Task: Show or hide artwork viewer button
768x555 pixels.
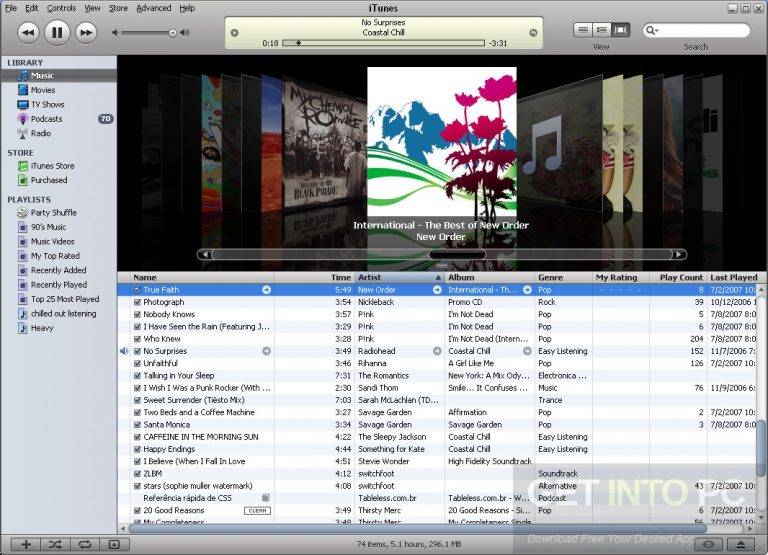Action: (x=114, y=544)
